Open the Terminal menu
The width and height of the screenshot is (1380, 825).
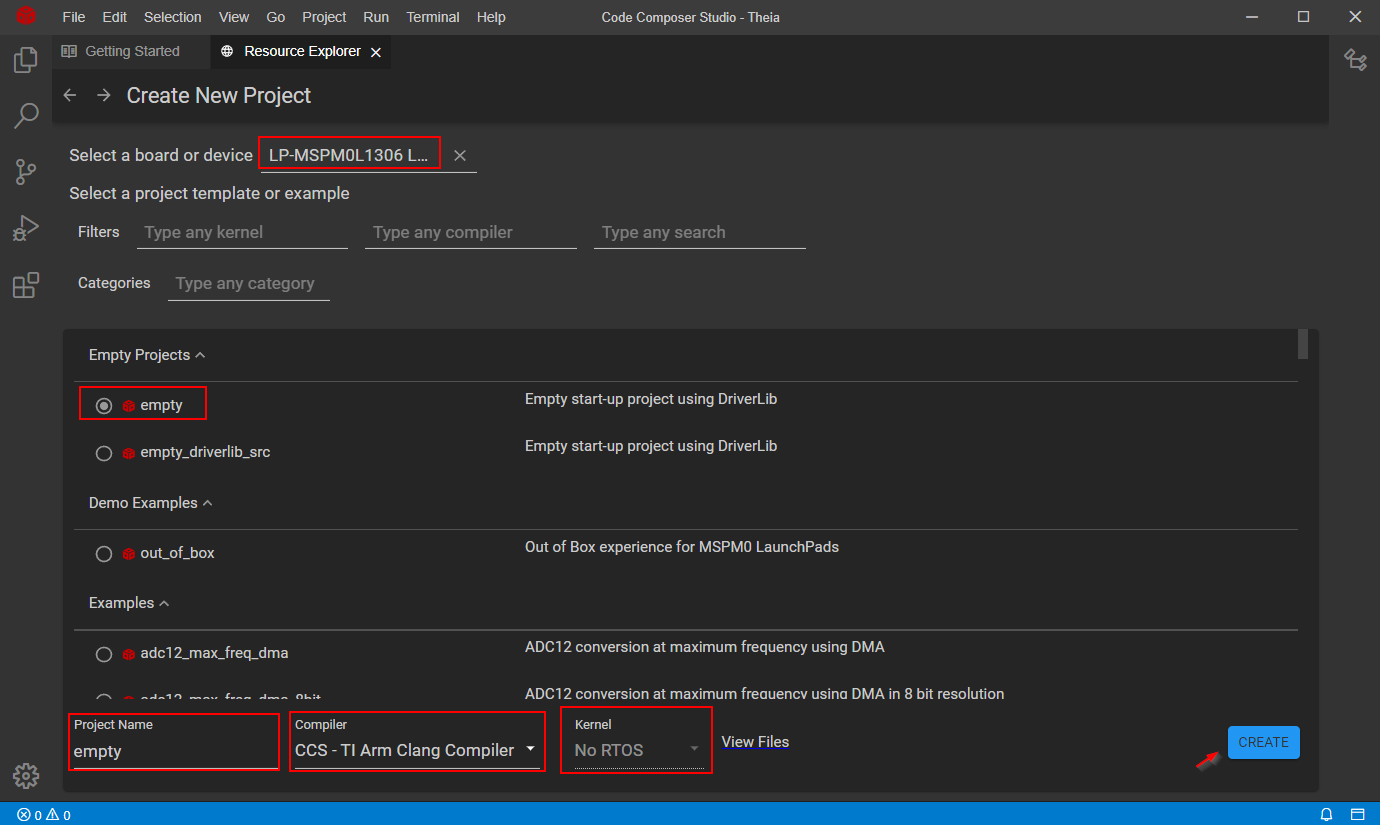433,17
